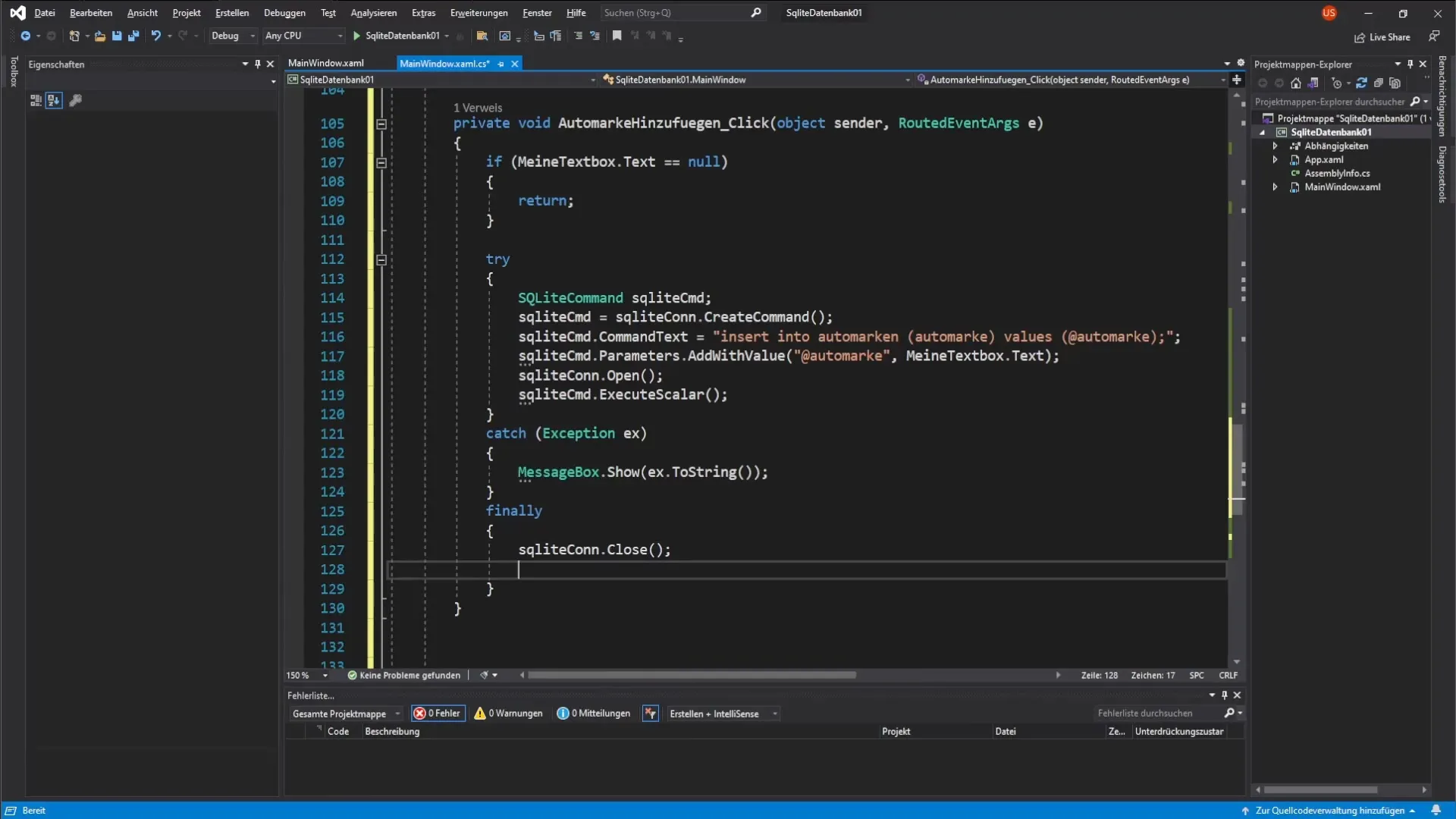Image resolution: width=1456 pixels, height=819 pixels.
Task: Open the Debuggen menu
Action: pyautogui.click(x=284, y=13)
